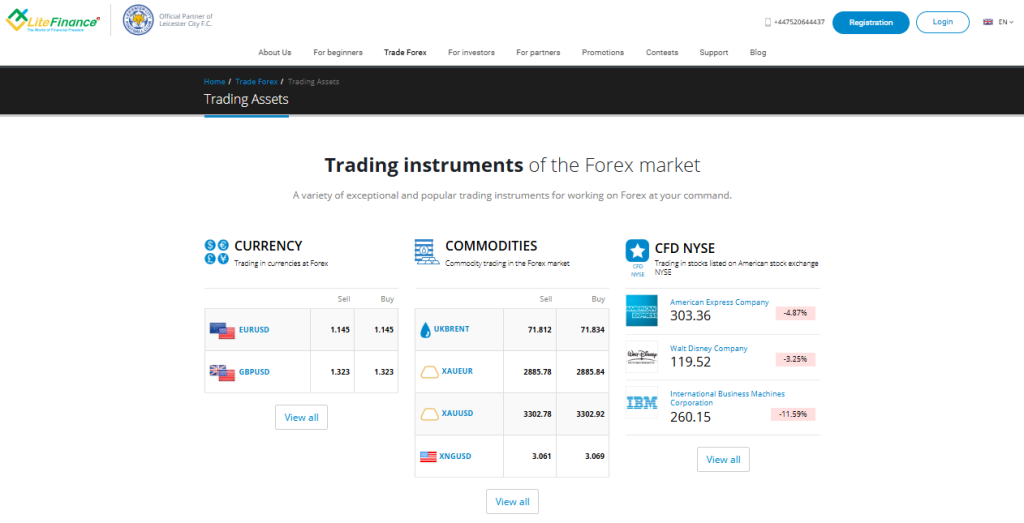Open Walt Disney Company link
Image resolution: width=1024 pixels, height=523 pixels.
[x=709, y=349]
